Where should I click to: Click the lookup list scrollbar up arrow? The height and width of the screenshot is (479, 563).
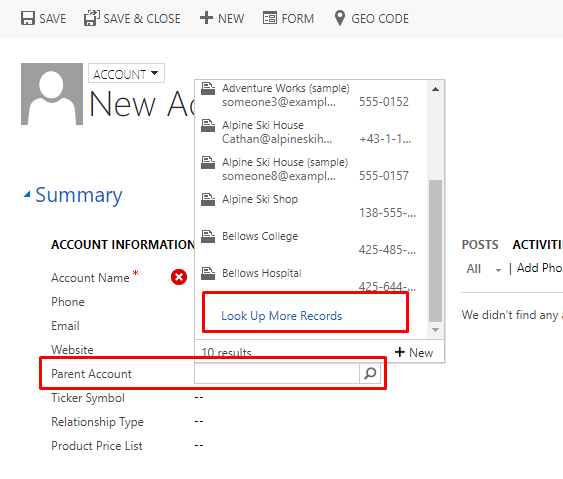(436, 89)
